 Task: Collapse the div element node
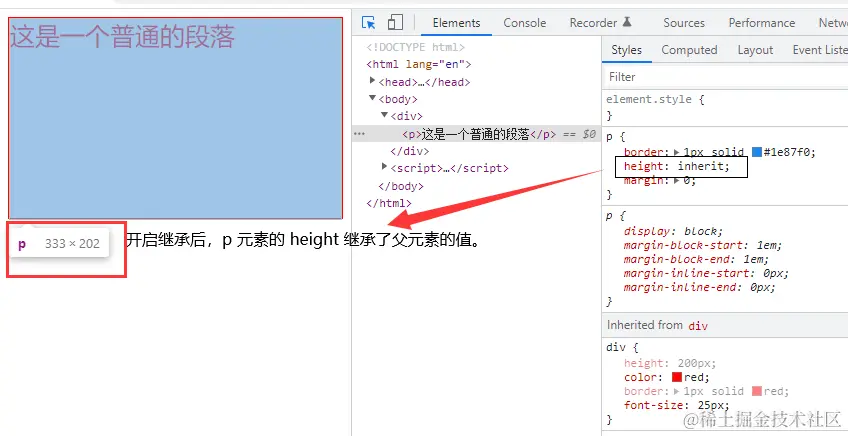[x=385, y=115]
